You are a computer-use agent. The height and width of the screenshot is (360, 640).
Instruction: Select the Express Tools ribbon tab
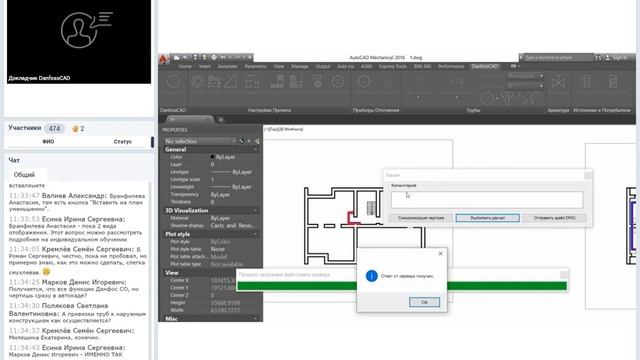[393, 66]
